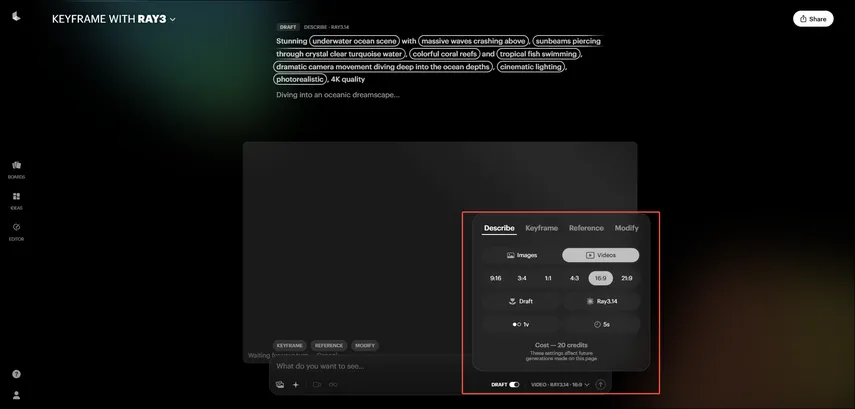Click the infinity loop icon

(333, 384)
